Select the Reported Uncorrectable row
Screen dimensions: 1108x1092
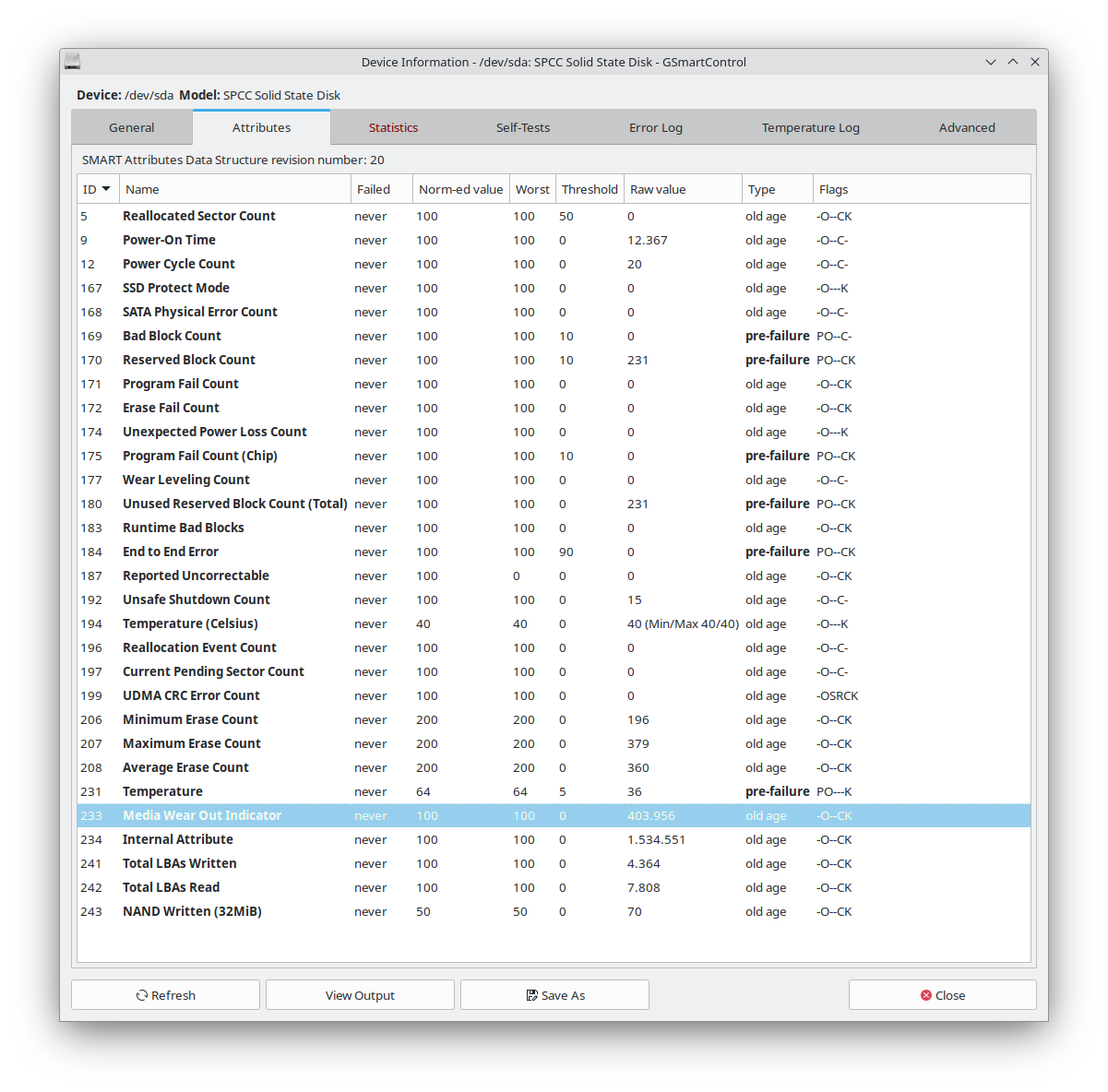tap(554, 576)
